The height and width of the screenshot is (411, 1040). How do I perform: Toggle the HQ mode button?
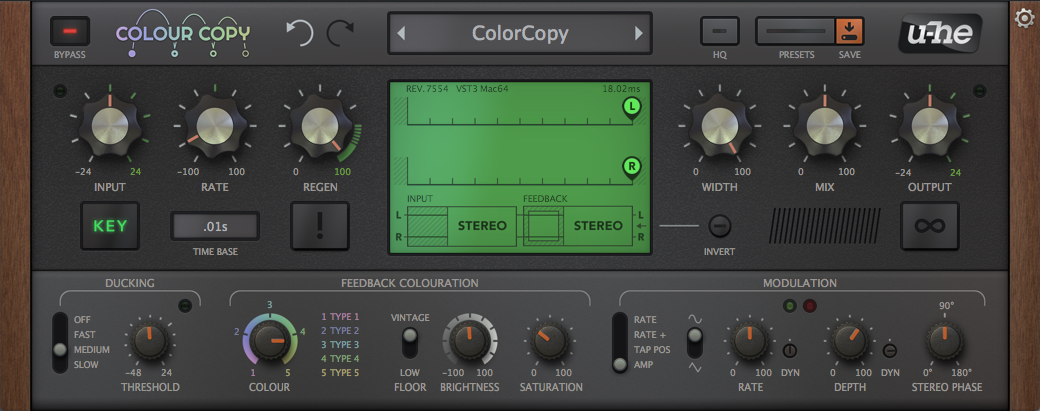pyautogui.click(x=719, y=31)
